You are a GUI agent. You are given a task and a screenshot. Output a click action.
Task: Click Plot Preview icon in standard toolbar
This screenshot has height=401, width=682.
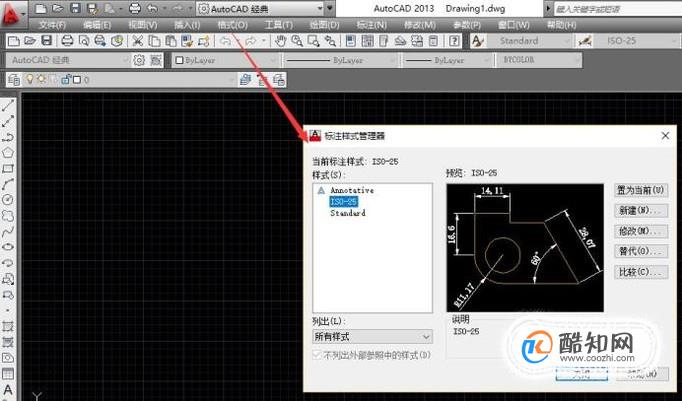84,41
